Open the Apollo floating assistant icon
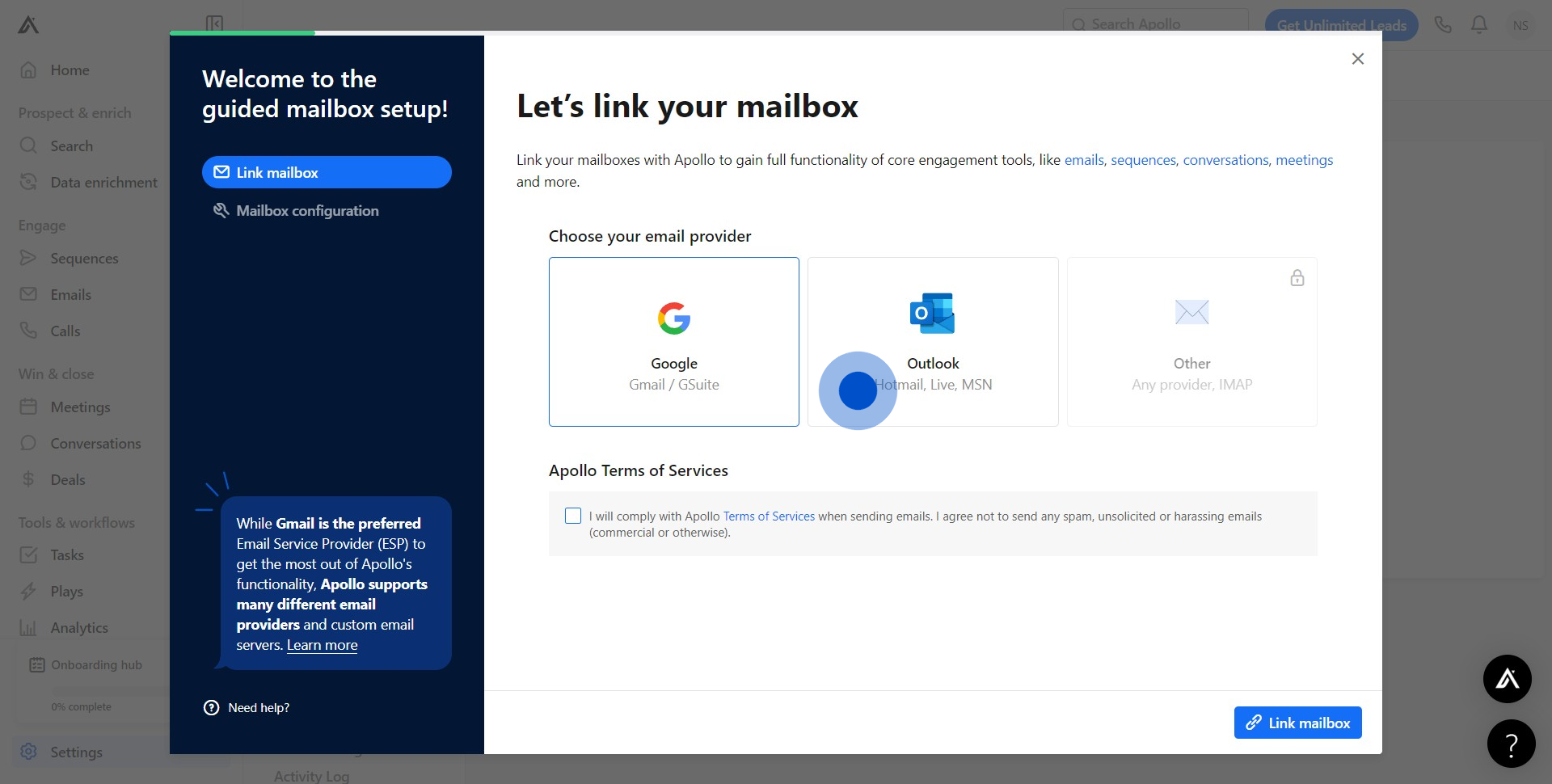The image size is (1552, 784). pyautogui.click(x=1507, y=679)
